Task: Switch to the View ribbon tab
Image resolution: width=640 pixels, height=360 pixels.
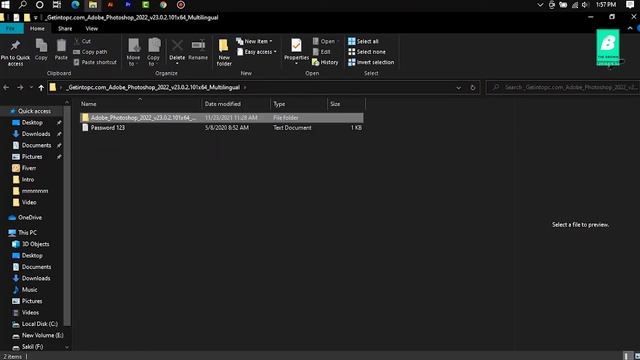Action: click(92, 29)
